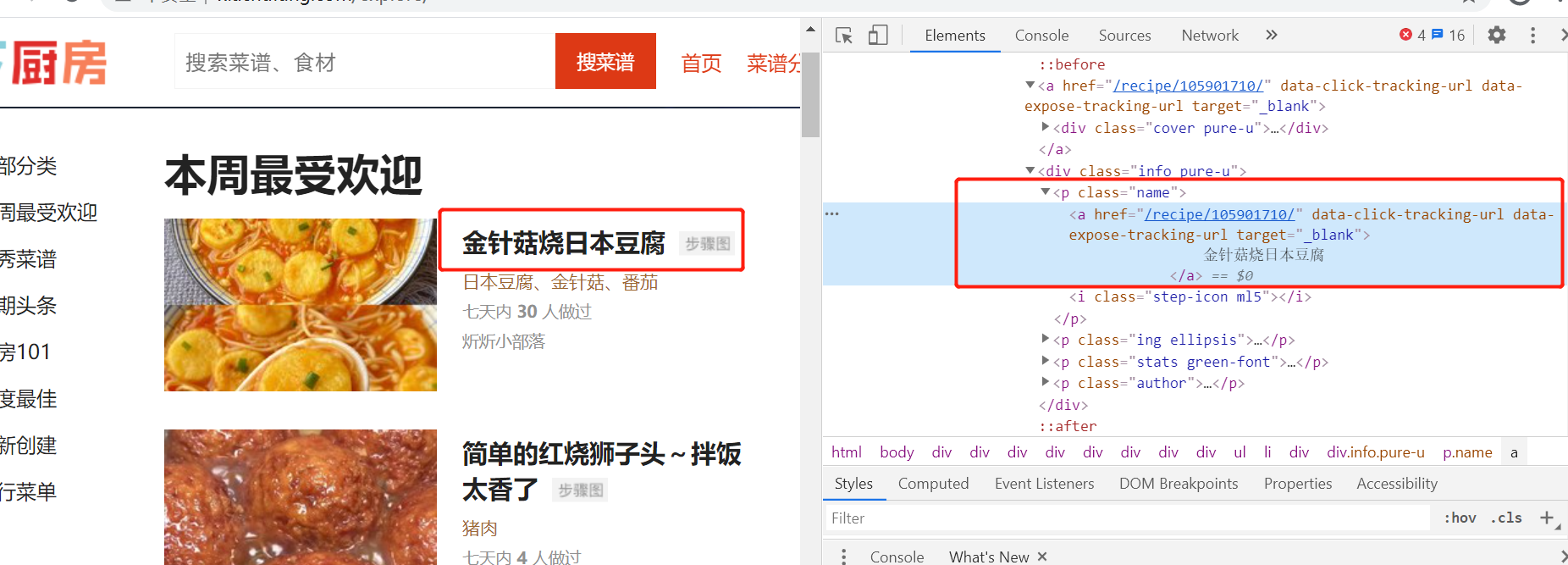The width and height of the screenshot is (1568, 565).
Task: Click the 日本豆腐 ingredient link
Action: [498, 283]
